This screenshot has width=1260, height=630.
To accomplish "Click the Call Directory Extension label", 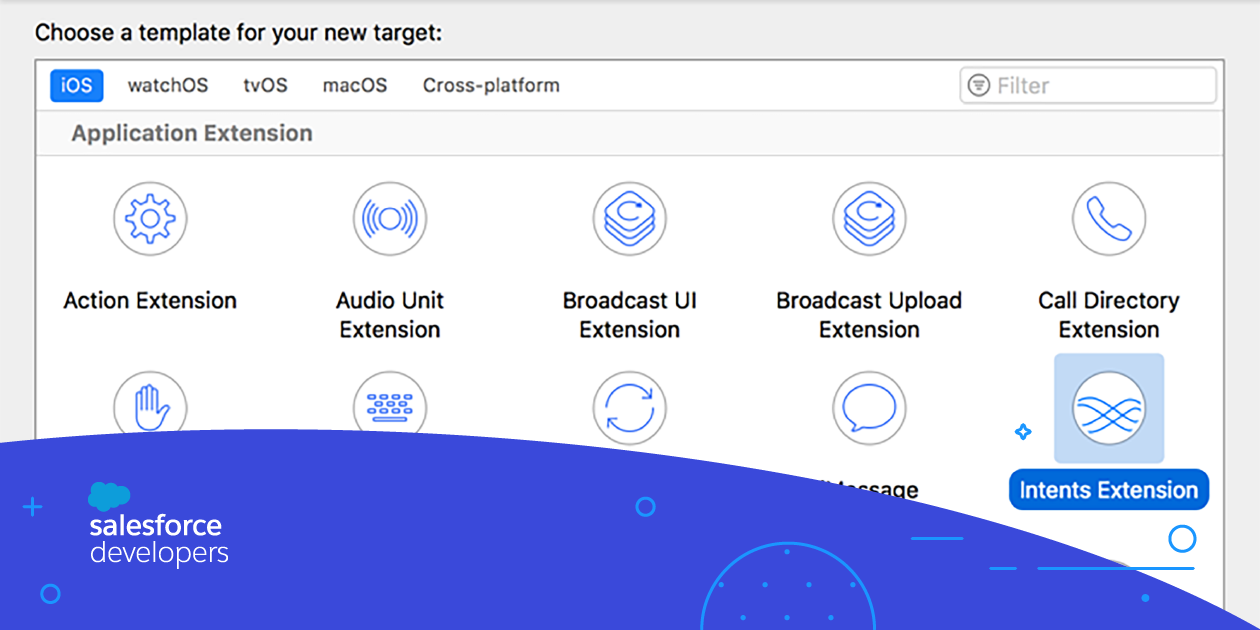I will (1109, 315).
